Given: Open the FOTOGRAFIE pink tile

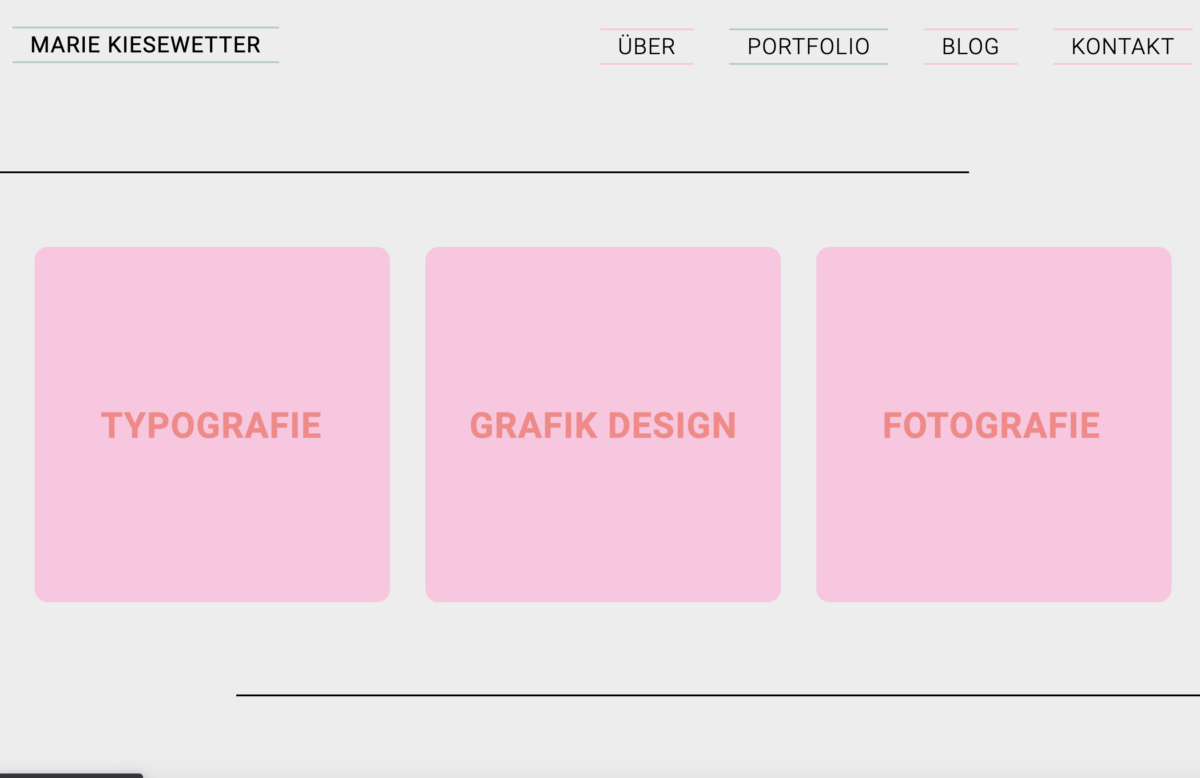Looking at the screenshot, I should tap(993, 424).
